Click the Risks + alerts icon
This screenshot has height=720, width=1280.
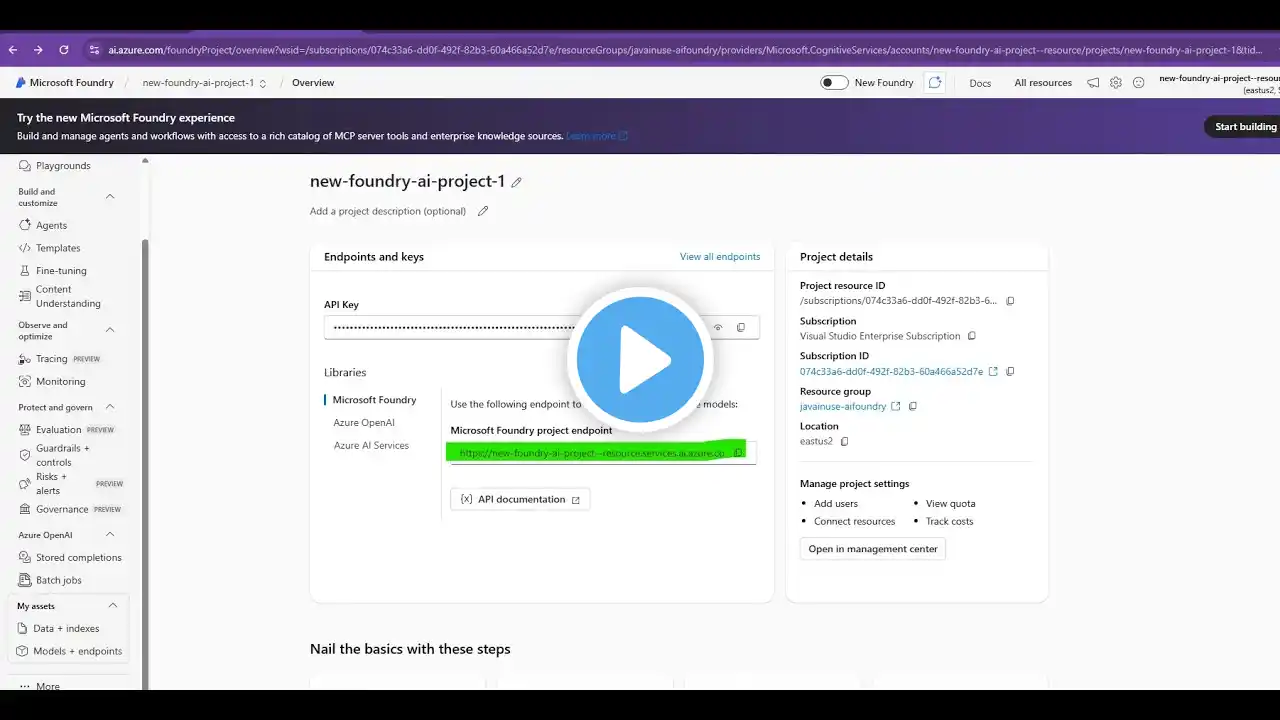(26, 483)
